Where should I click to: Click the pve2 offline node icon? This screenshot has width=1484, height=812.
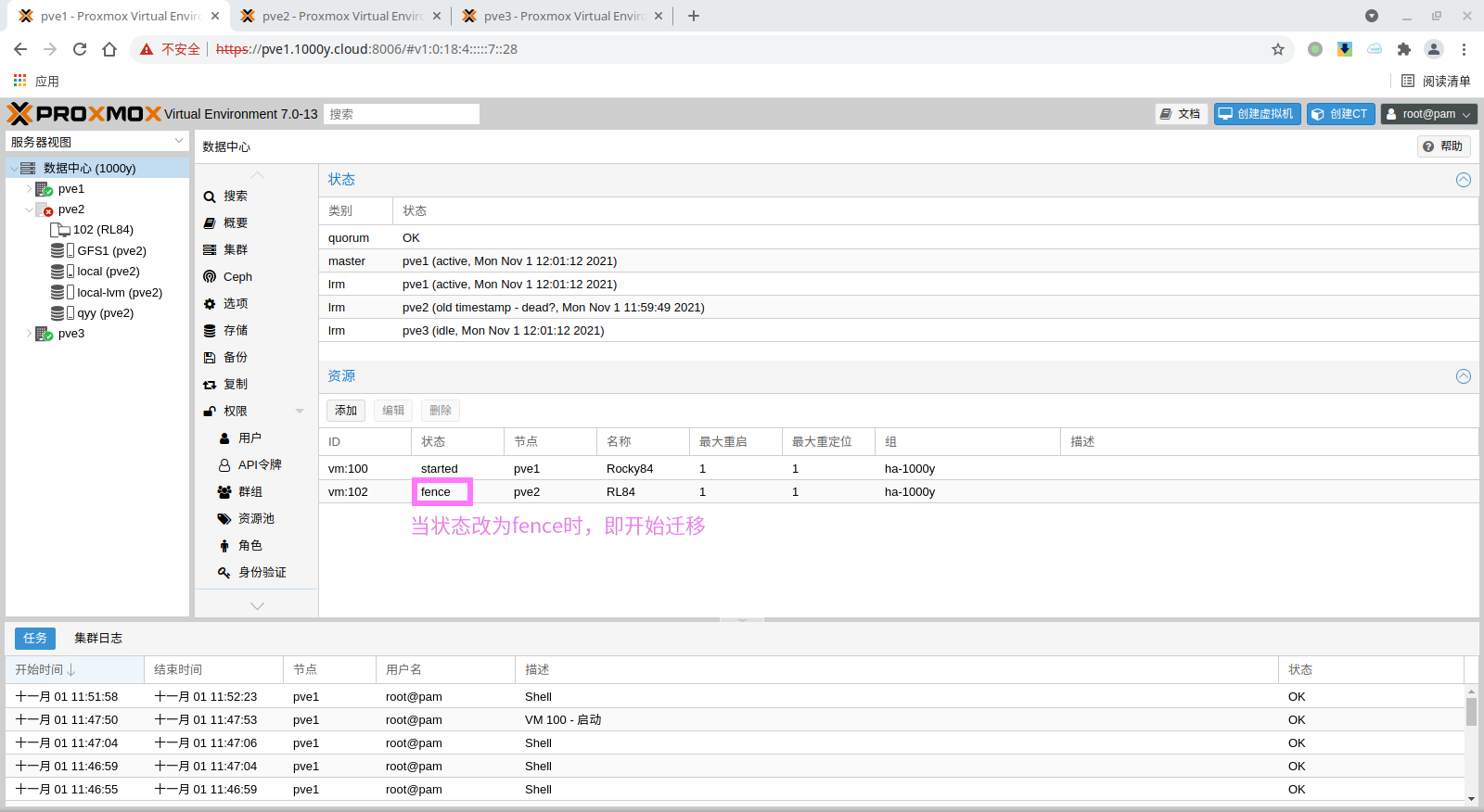click(44, 210)
